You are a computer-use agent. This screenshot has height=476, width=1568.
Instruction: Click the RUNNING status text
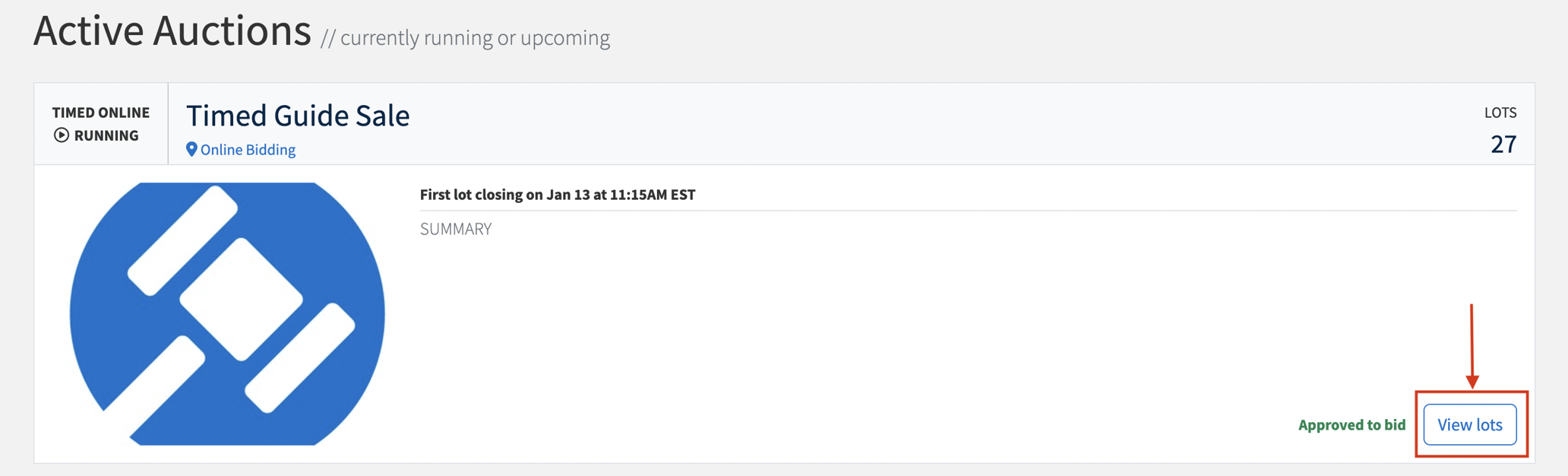click(106, 135)
